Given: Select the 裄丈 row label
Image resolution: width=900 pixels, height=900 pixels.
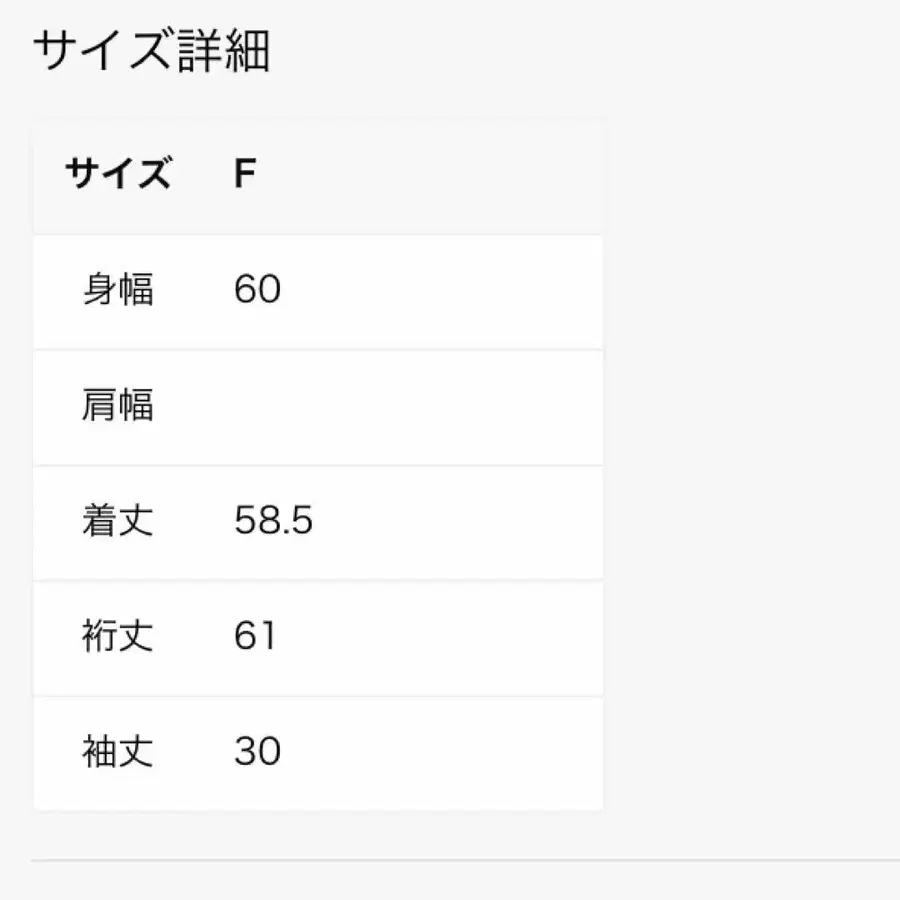Looking at the screenshot, I should (x=118, y=636).
